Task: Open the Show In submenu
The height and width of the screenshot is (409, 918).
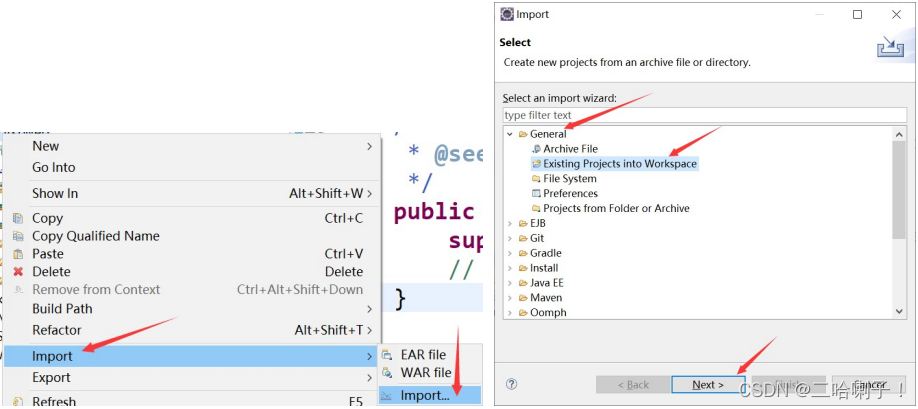Action: pyautogui.click(x=192, y=193)
